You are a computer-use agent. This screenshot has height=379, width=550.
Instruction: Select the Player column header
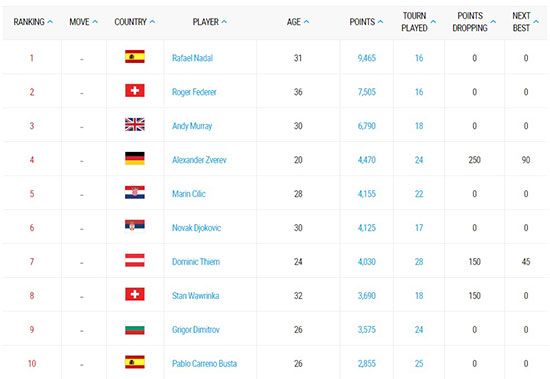tap(209, 22)
